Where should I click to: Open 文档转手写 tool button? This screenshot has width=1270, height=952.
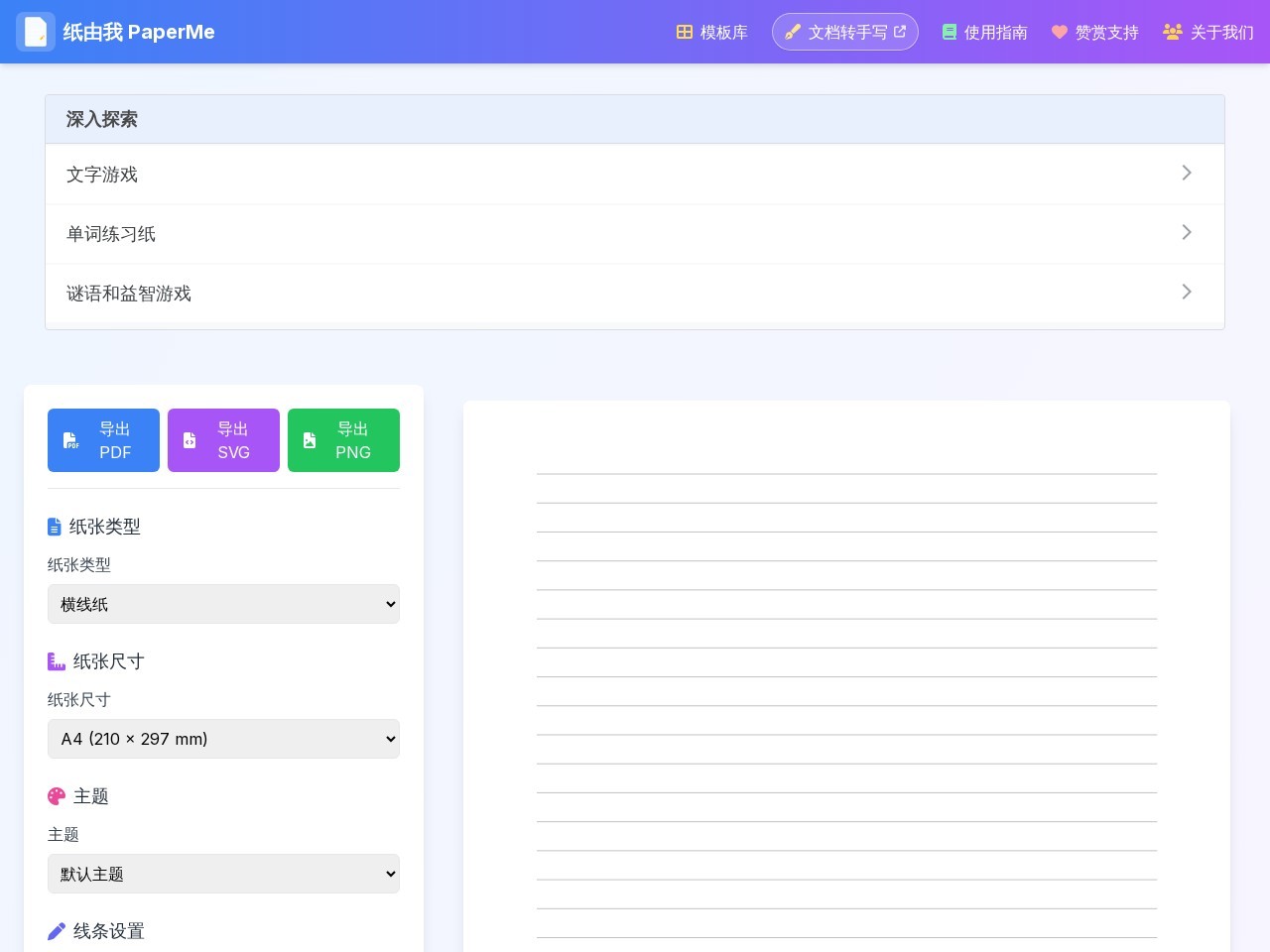(x=845, y=32)
